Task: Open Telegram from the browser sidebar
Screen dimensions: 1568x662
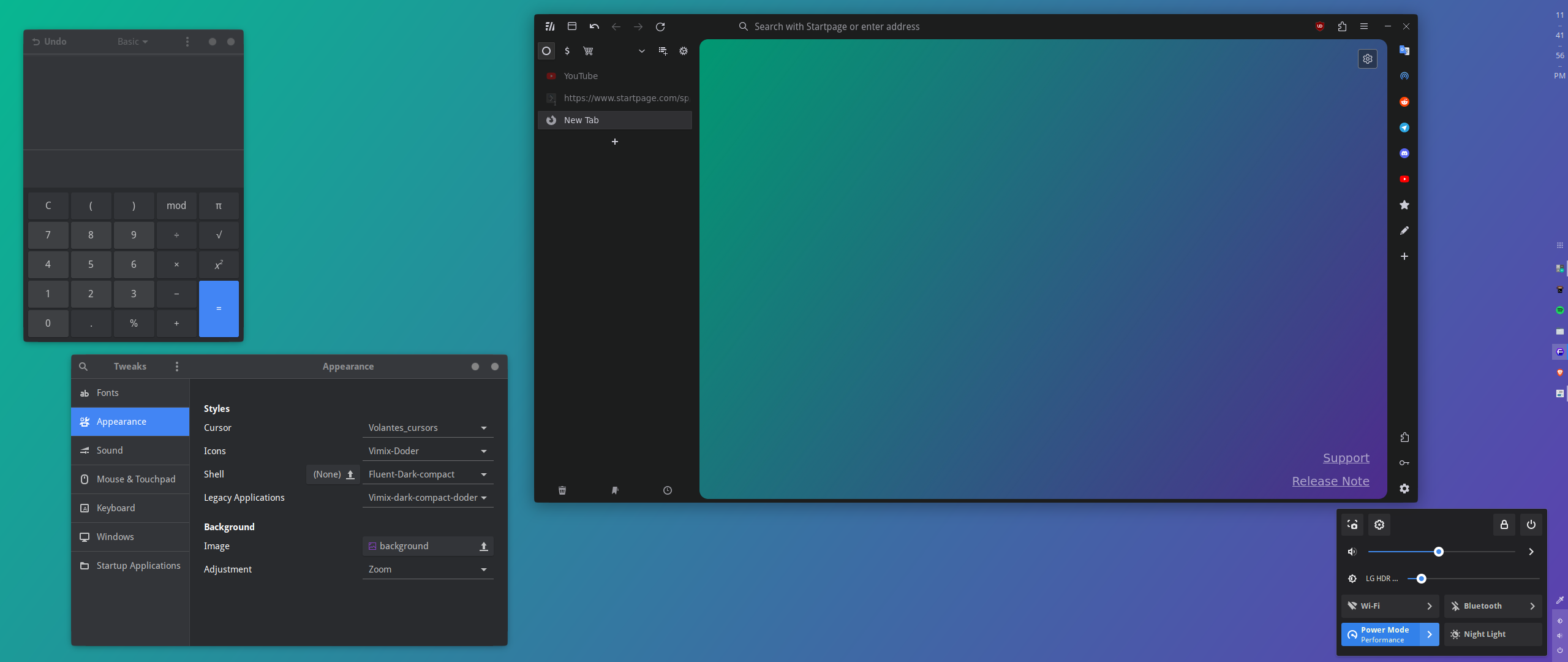Action: point(1404,127)
